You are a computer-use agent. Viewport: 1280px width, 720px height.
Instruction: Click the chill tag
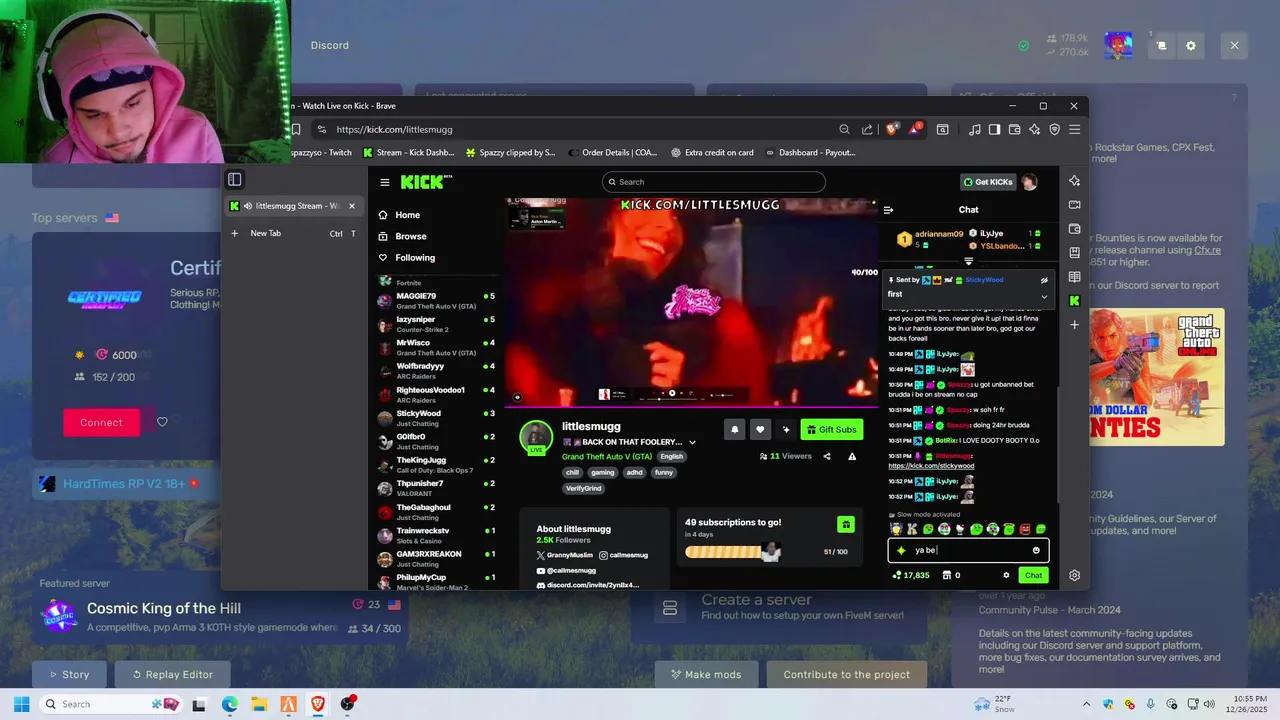[x=572, y=472]
